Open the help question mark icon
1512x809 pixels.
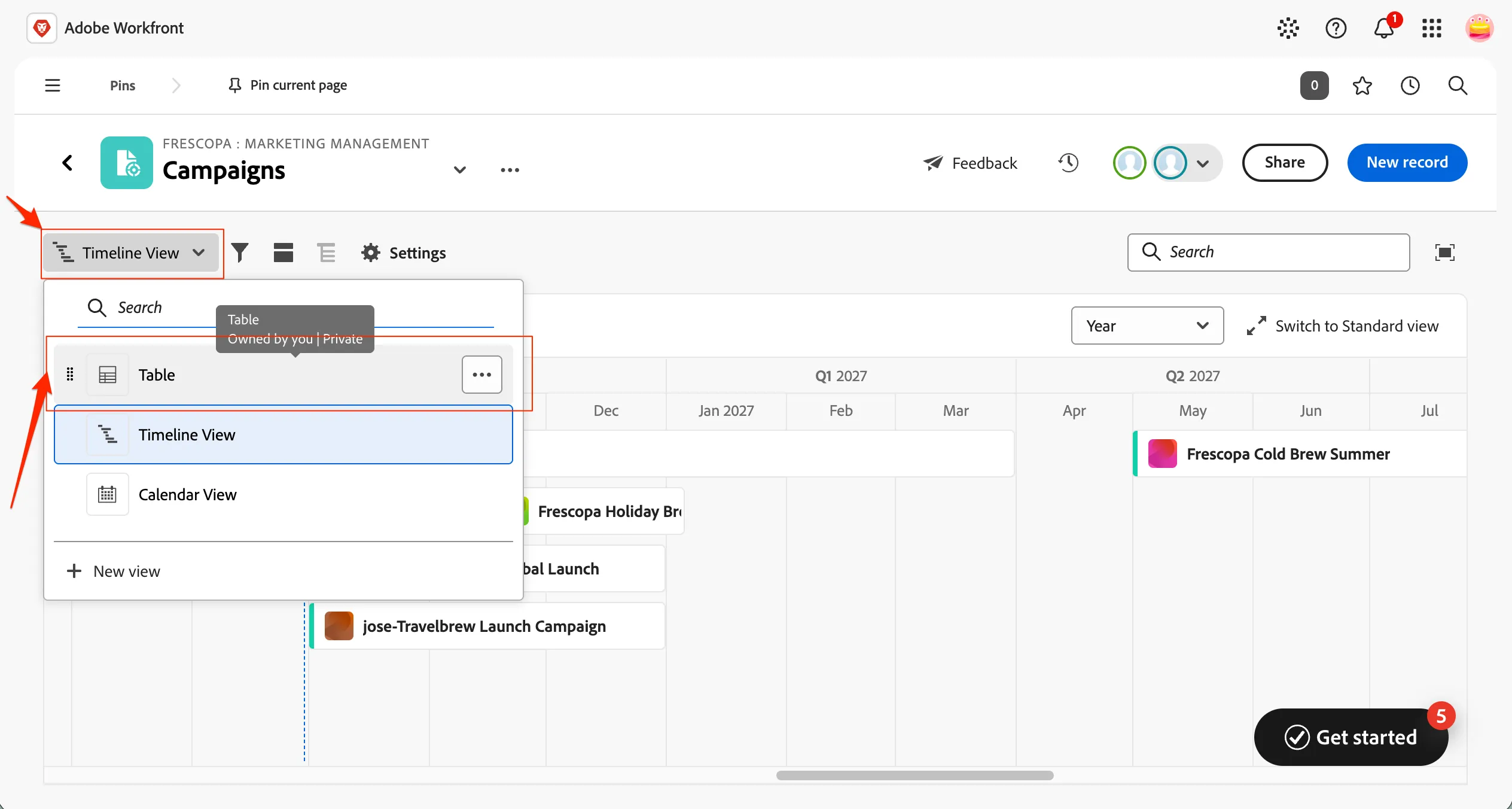click(x=1336, y=28)
